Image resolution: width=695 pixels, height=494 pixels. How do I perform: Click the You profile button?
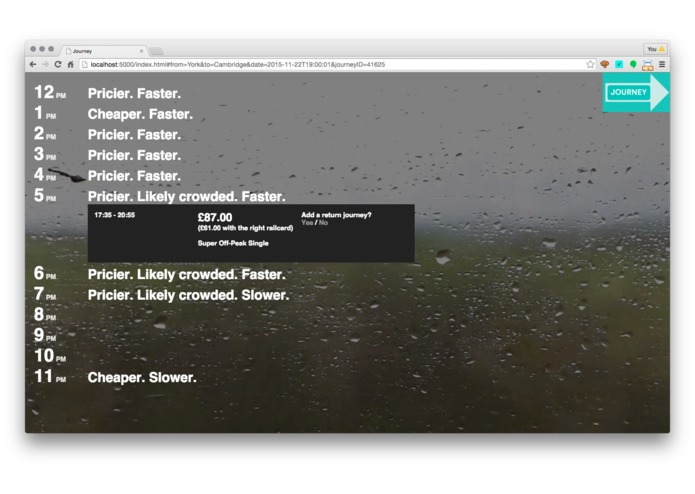click(656, 49)
